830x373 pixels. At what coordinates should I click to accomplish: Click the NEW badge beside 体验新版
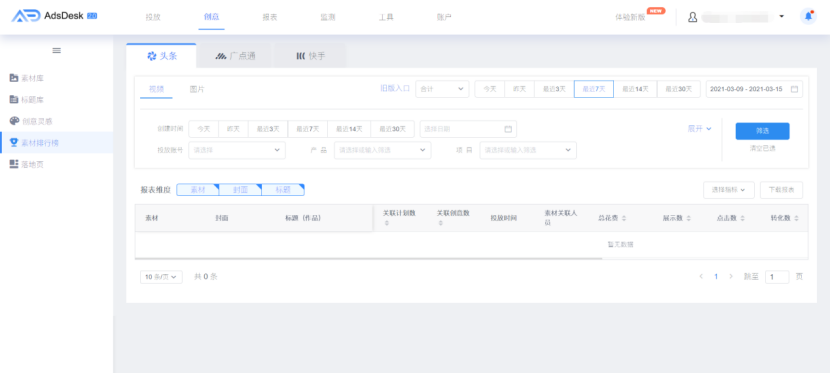[656, 11]
